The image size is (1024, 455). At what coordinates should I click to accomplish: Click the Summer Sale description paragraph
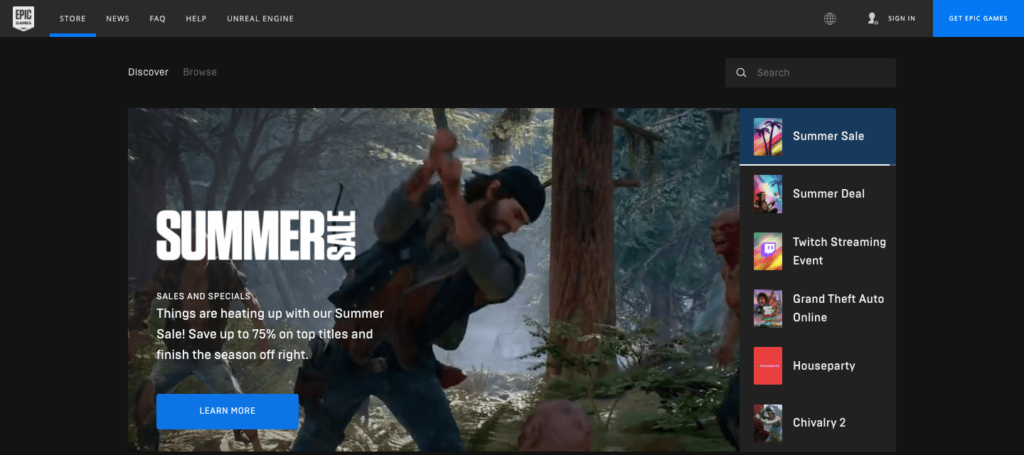click(x=270, y=334)
